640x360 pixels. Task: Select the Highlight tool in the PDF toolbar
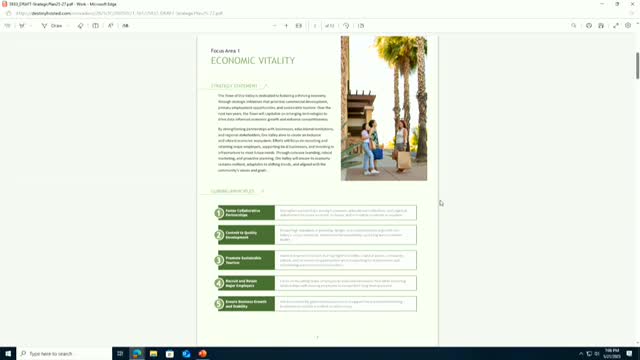coord(22,26)
